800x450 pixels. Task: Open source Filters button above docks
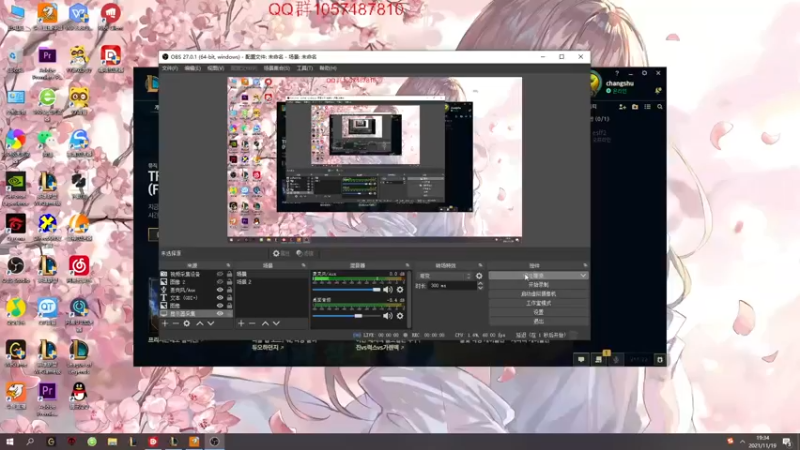[305, 254]
